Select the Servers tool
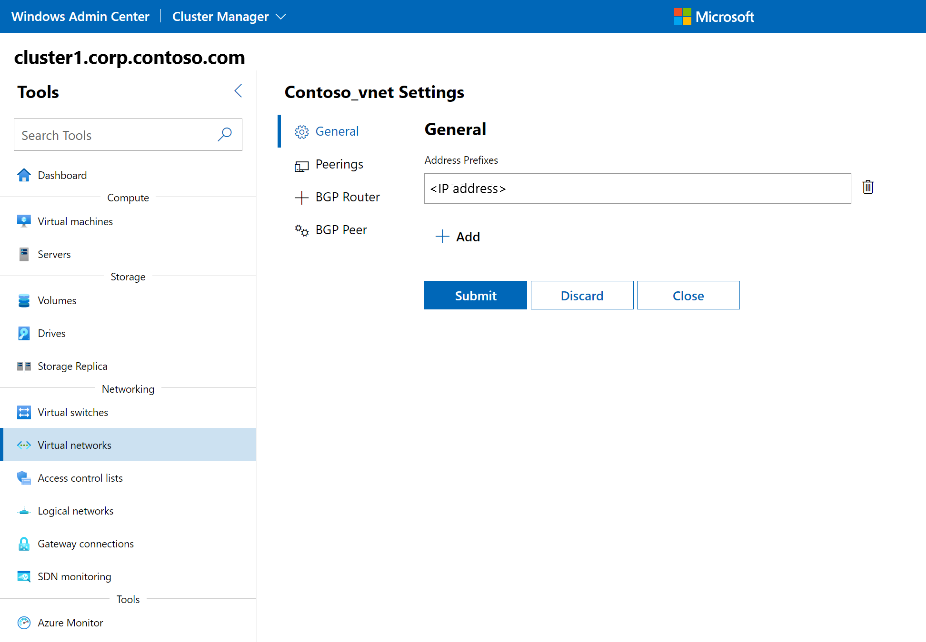 60,254
